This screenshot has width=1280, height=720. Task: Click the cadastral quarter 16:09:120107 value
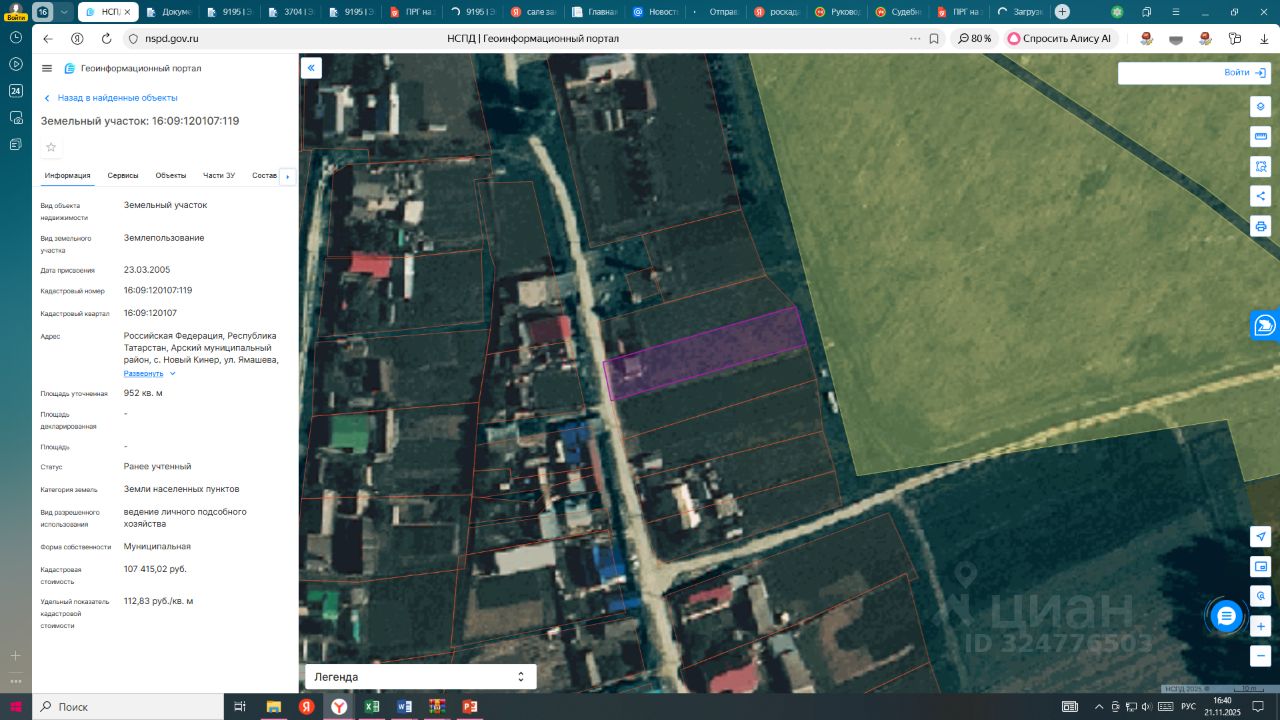tap(150, 313)
